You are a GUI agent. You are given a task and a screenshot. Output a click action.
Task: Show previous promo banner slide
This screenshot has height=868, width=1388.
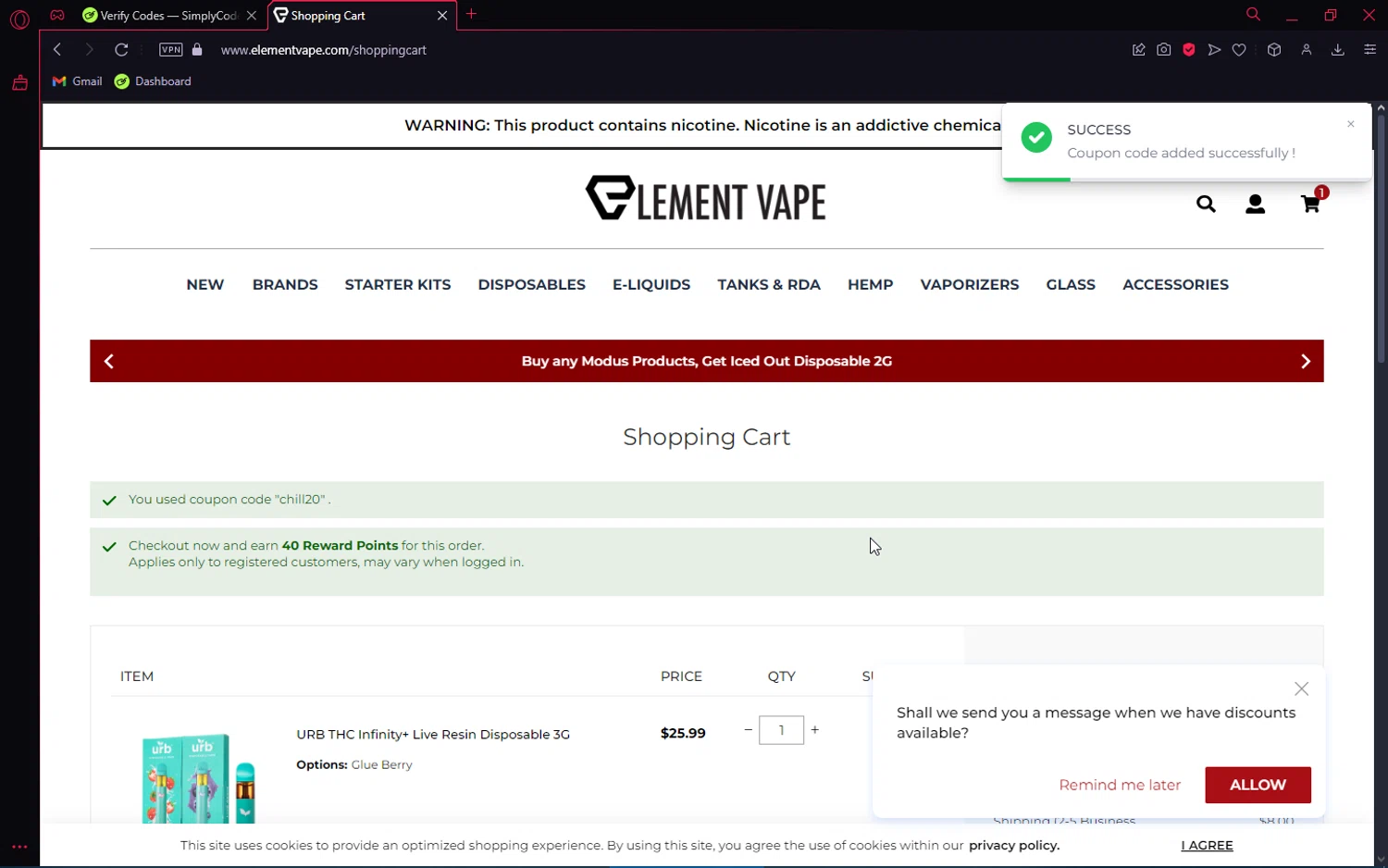pyautogui.click(x=109, y=361)
